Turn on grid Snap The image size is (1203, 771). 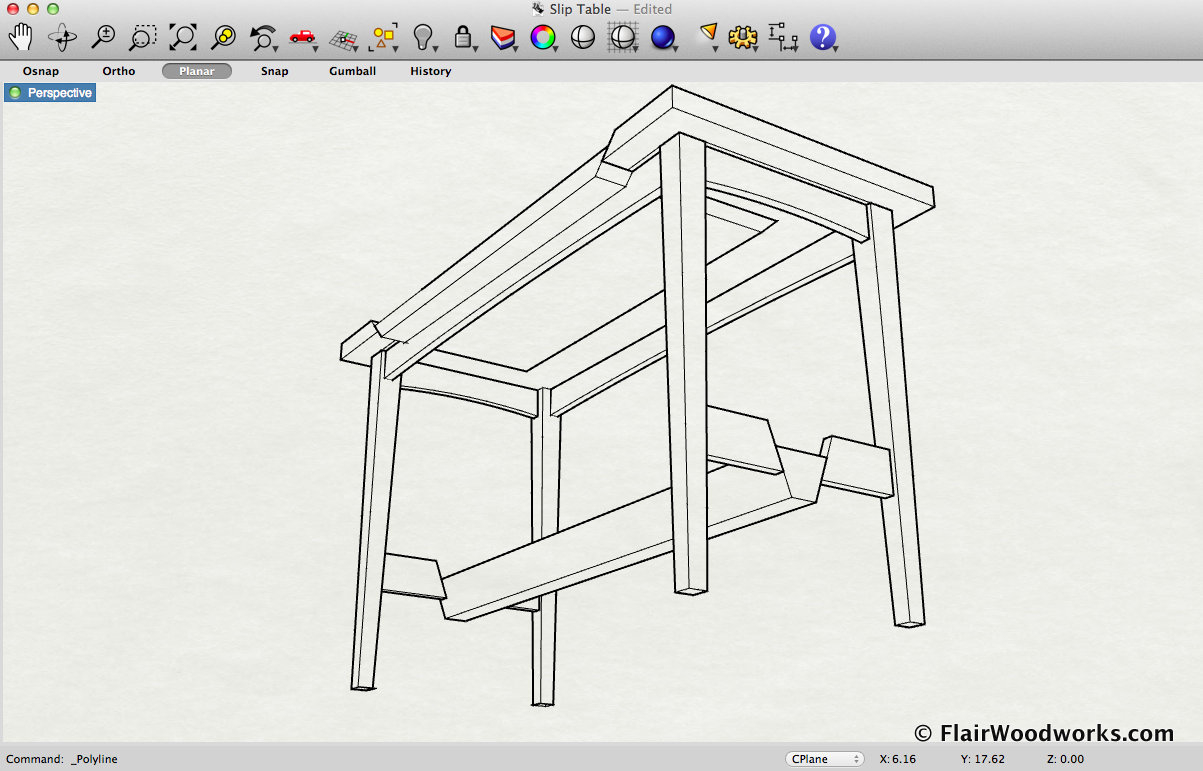tap(275, 71)
